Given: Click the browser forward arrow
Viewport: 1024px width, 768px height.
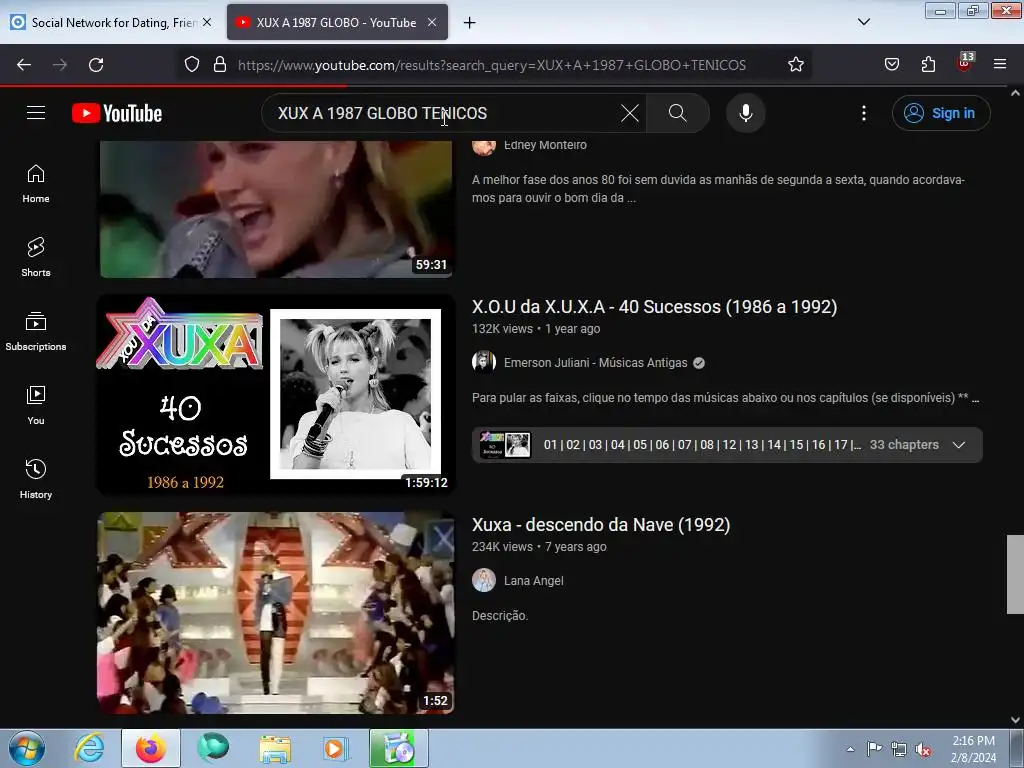Looking at the screenshot, I should coord(60,65).
